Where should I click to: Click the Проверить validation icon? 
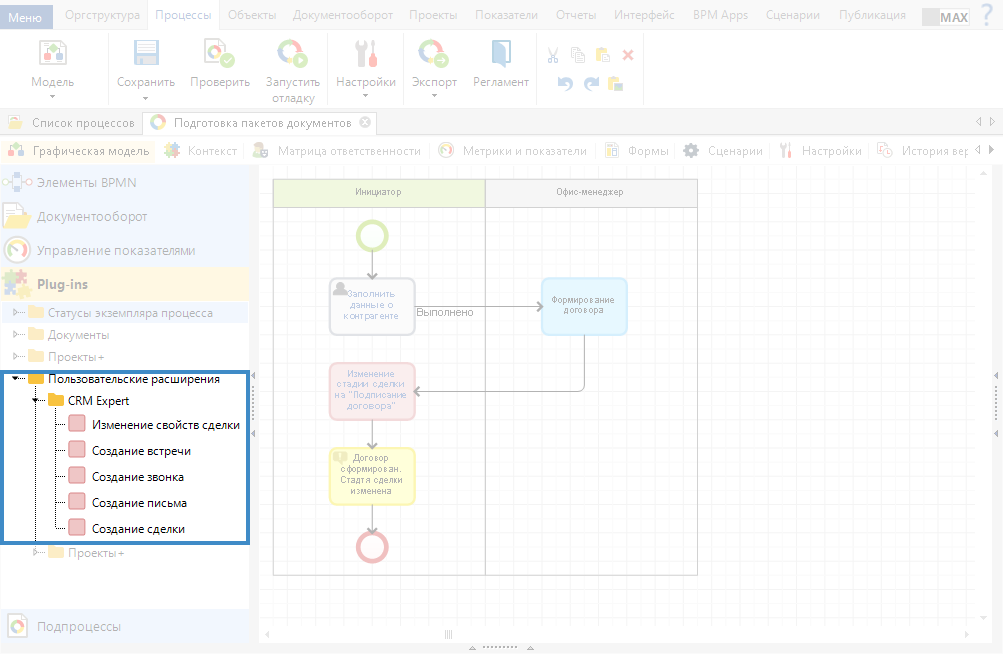coord(220,55)
